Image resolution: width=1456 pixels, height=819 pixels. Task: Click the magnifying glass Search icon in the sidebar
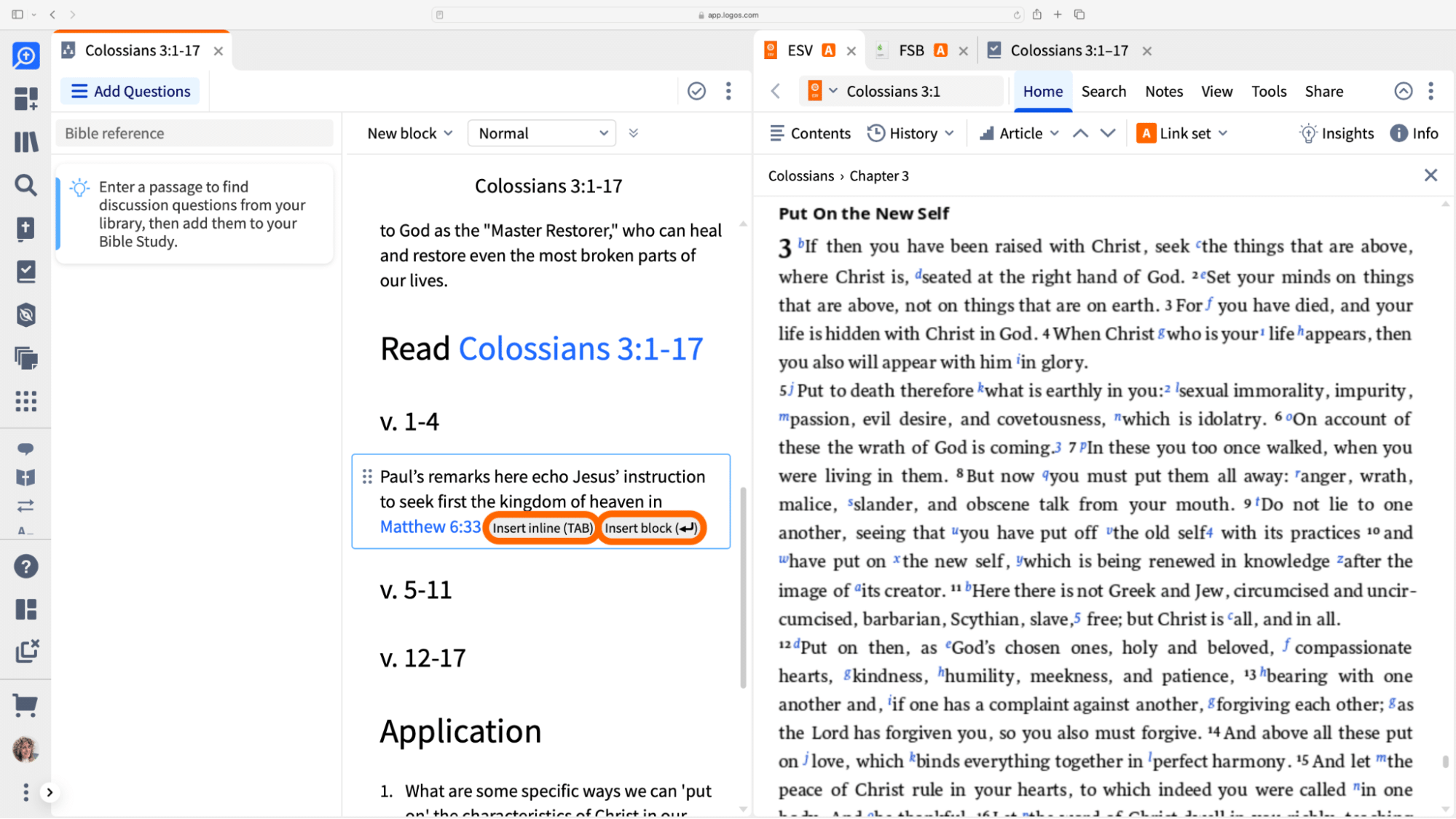point(25,185)
